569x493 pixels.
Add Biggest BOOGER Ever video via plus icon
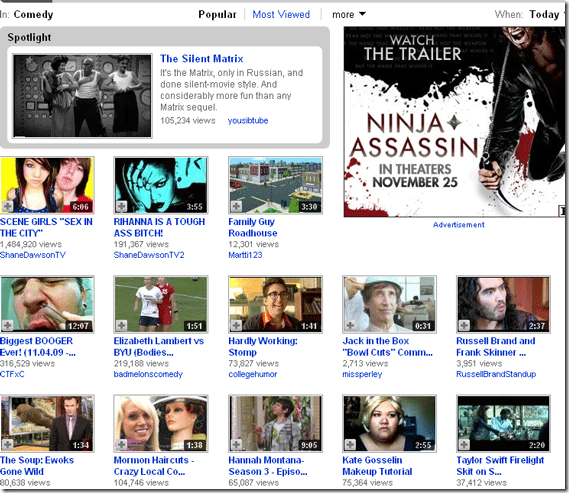(7, 325)
